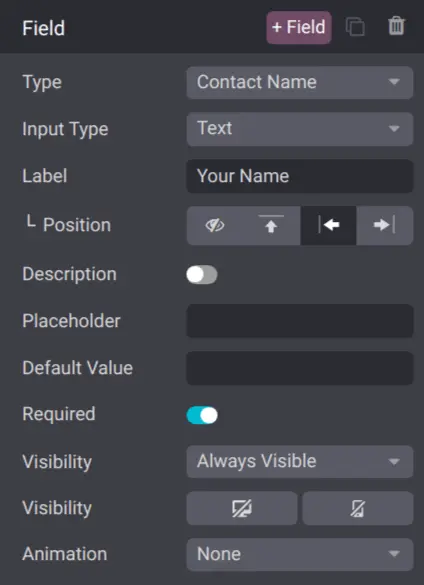
Task: Expand the Always Visible dropdown
Action: click(x=300, y=462)
